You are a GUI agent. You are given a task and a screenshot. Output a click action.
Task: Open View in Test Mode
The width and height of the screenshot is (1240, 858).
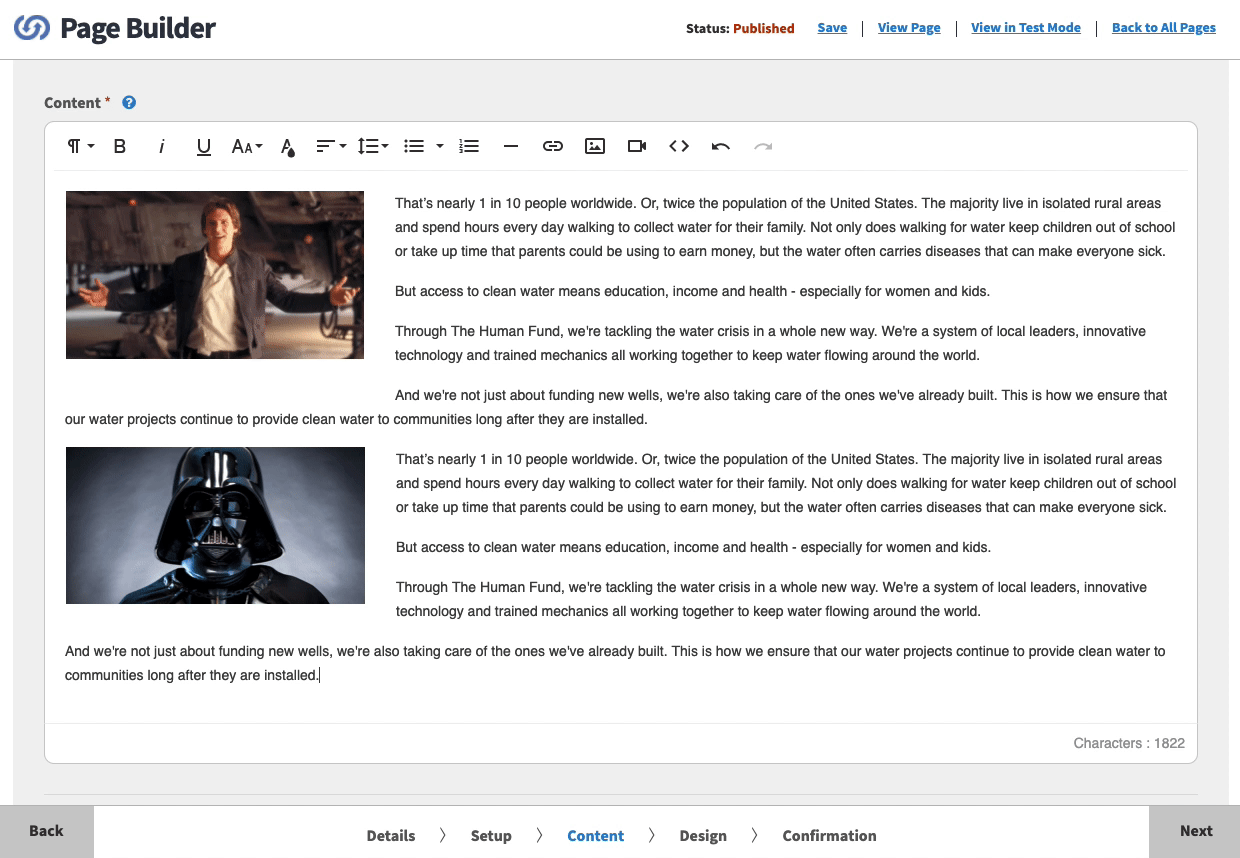point(1026,28)
